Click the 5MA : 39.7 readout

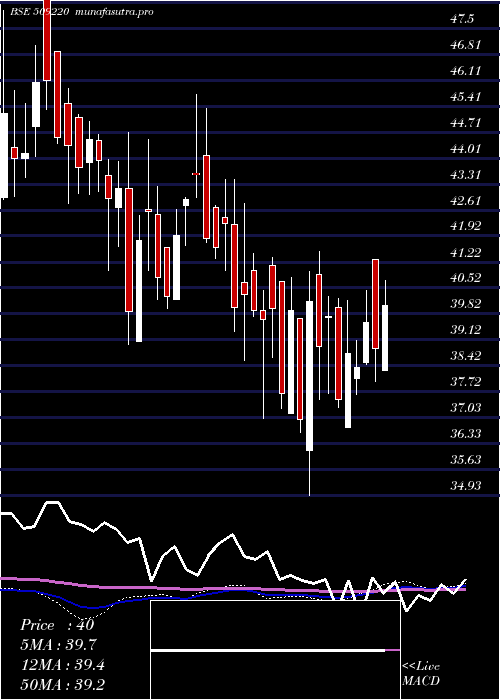[58, 645]
